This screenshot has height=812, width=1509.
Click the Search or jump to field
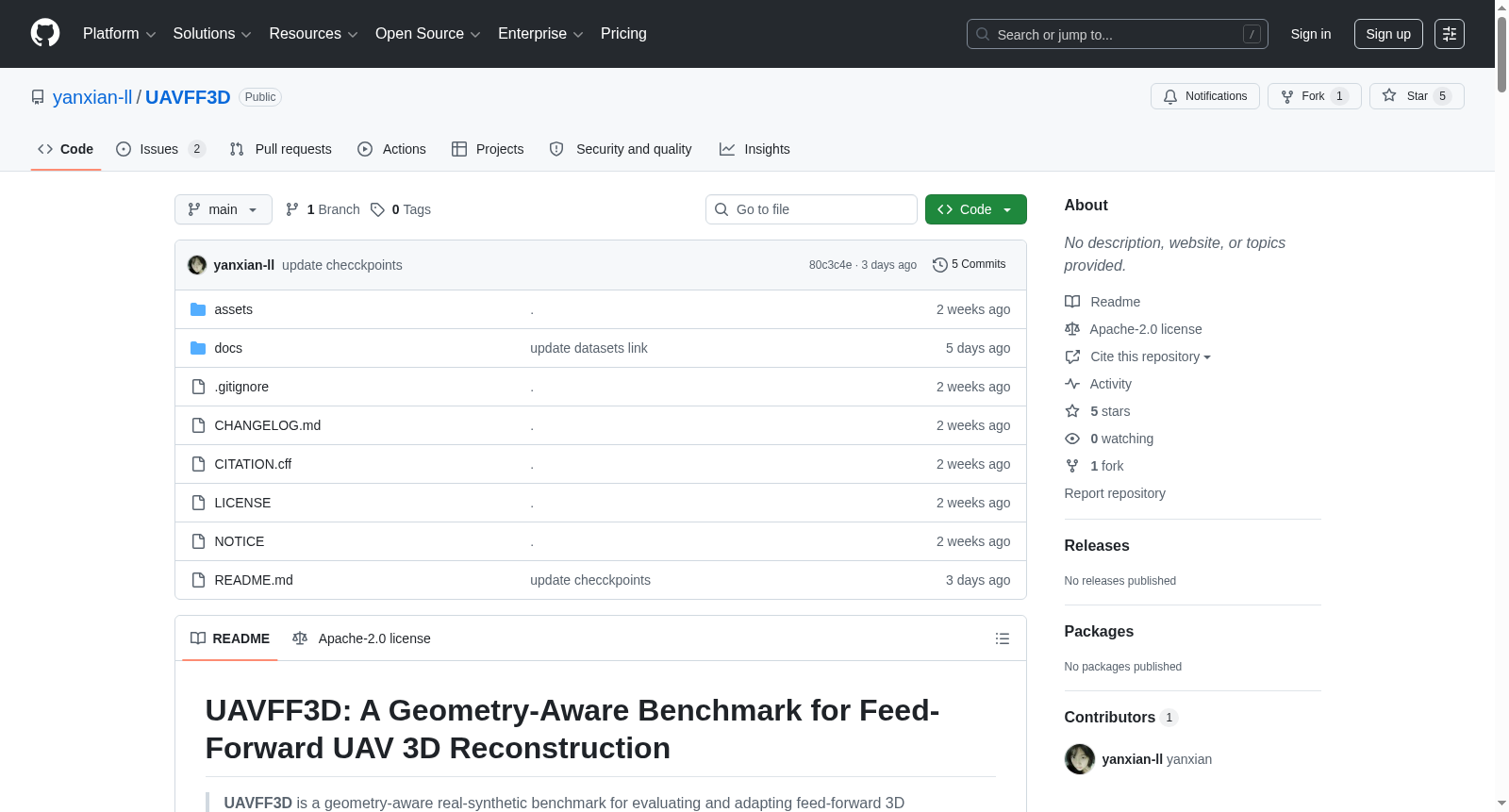(1118, 34)
